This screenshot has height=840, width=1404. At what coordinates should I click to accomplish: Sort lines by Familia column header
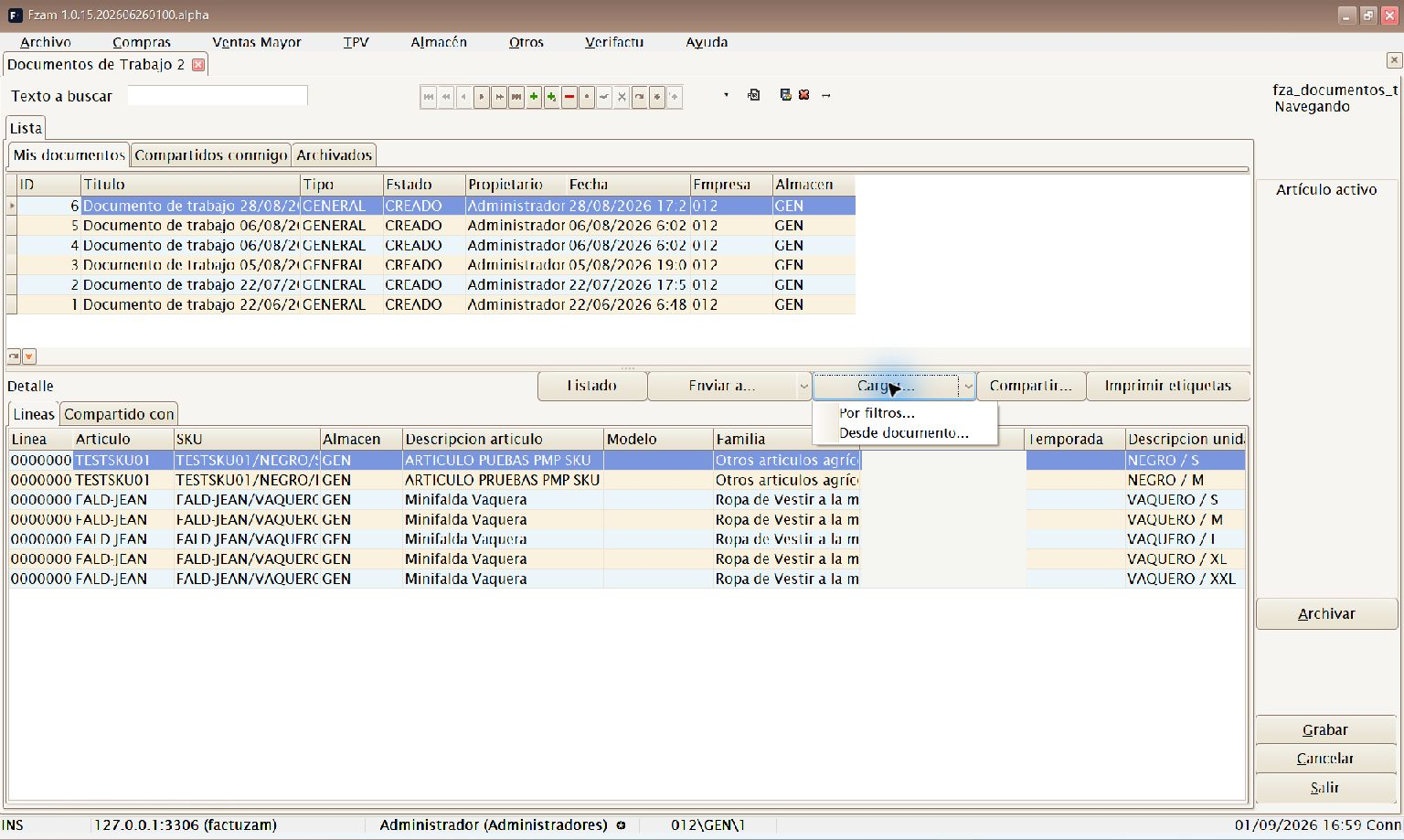click(786, 440)
